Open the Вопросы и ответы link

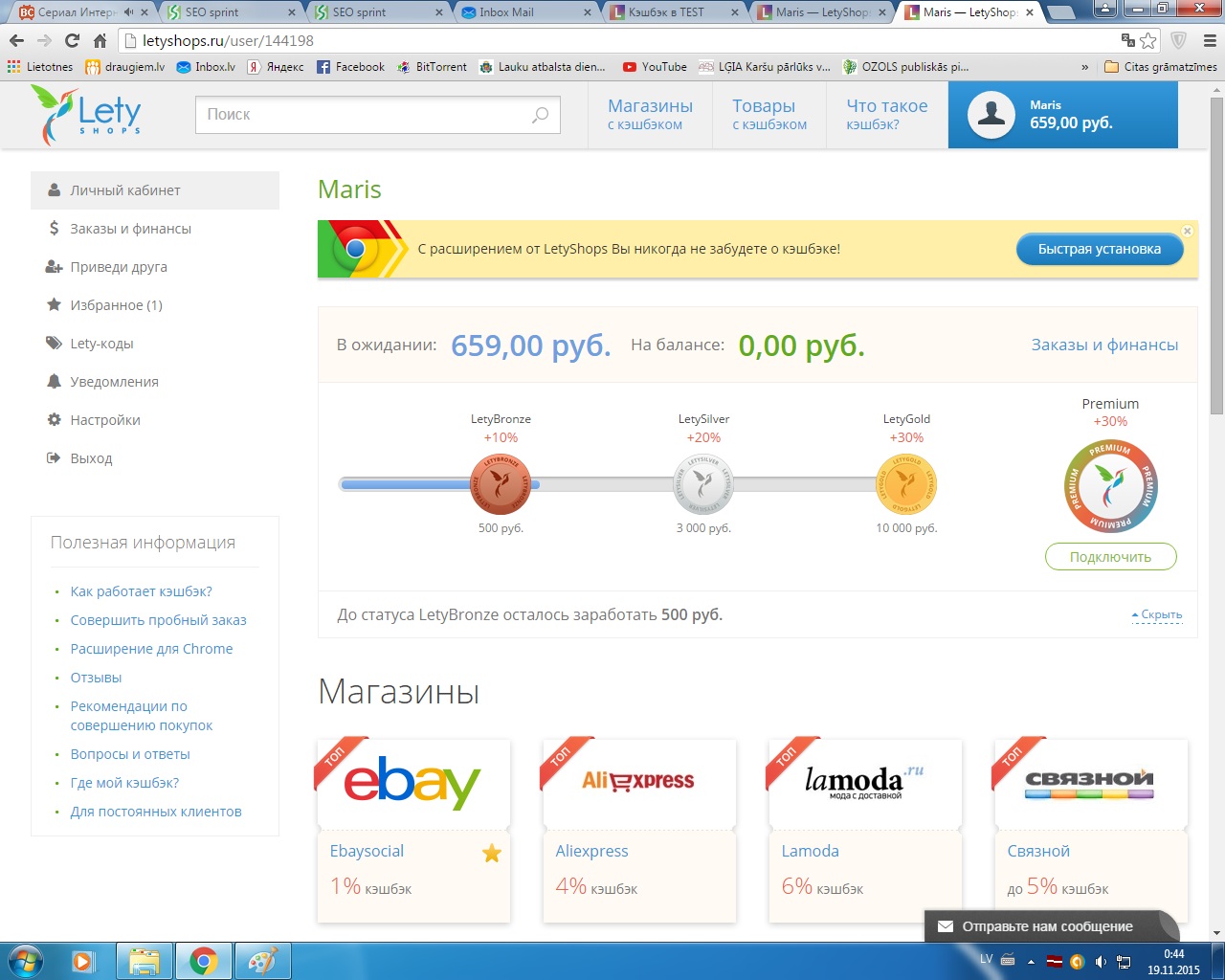point(130,754)
